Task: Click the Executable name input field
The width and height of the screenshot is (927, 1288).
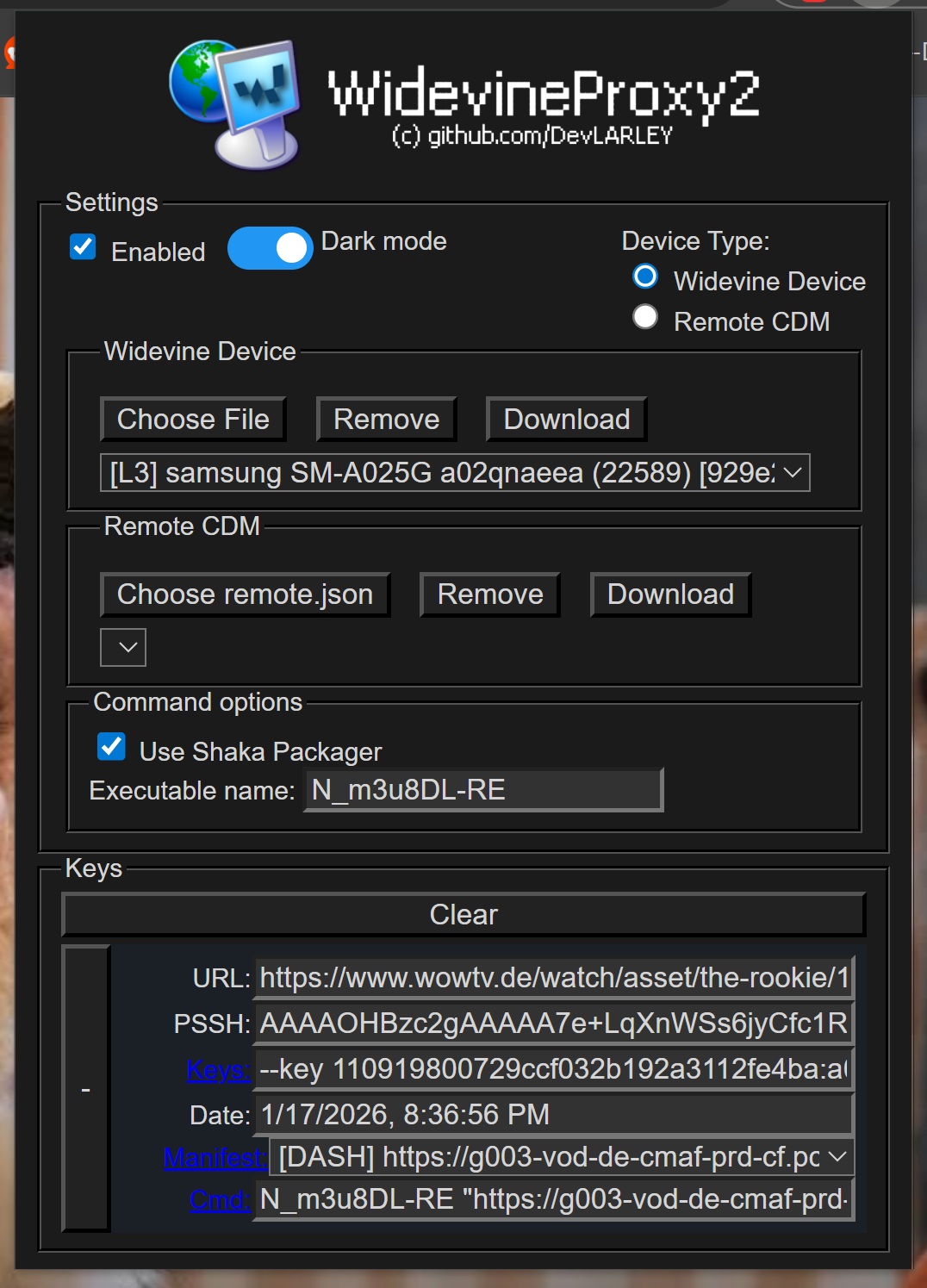Action: (484, 790)
